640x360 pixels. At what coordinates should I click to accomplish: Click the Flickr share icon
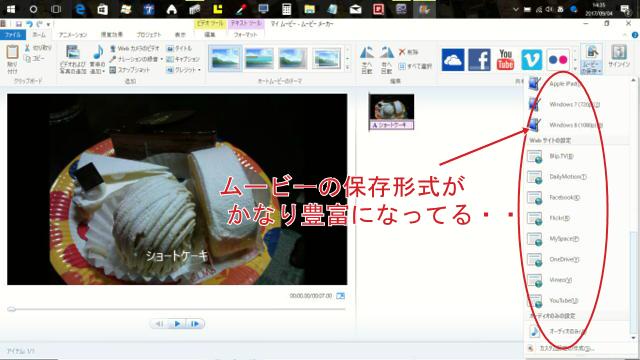coord(558,60)
